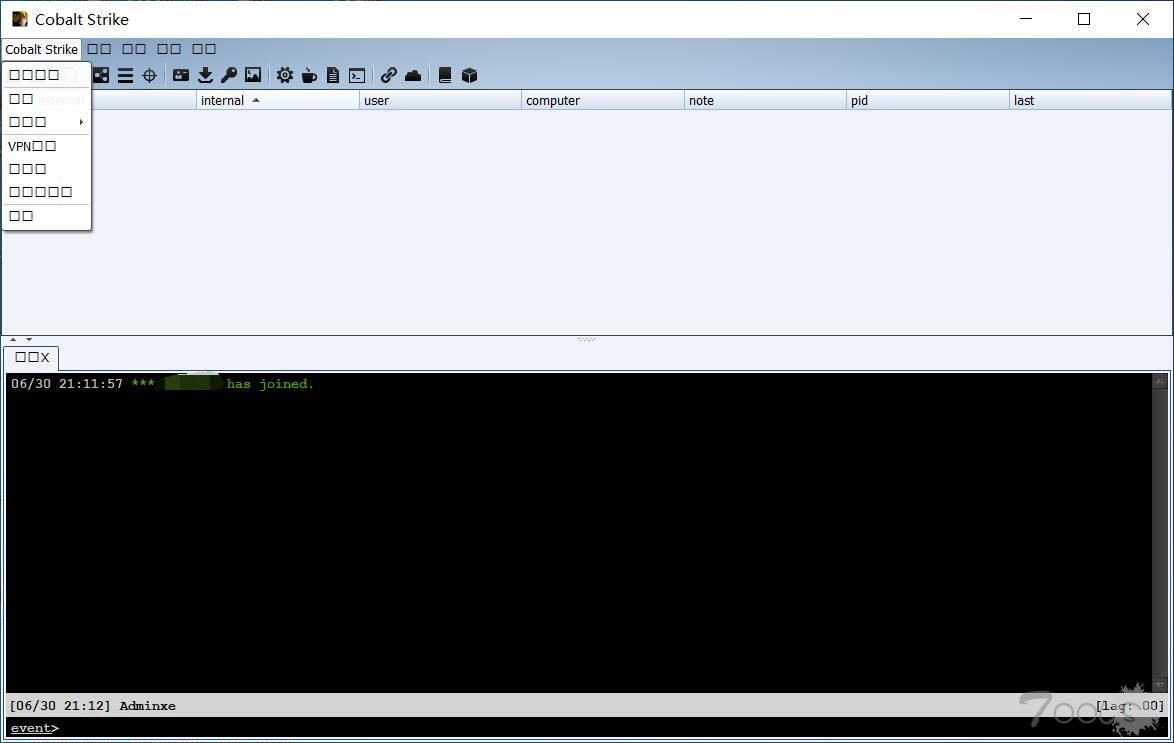The height and width of the screenshot is (743, 1174).
Task: View keystrokes via the key icon
Action: (x=229, y=76)
